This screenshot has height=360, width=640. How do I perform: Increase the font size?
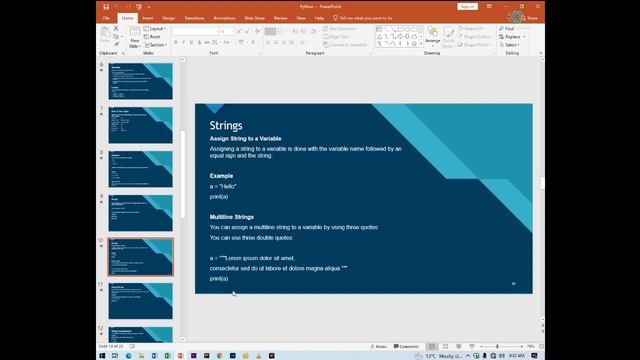coord(239,31)
